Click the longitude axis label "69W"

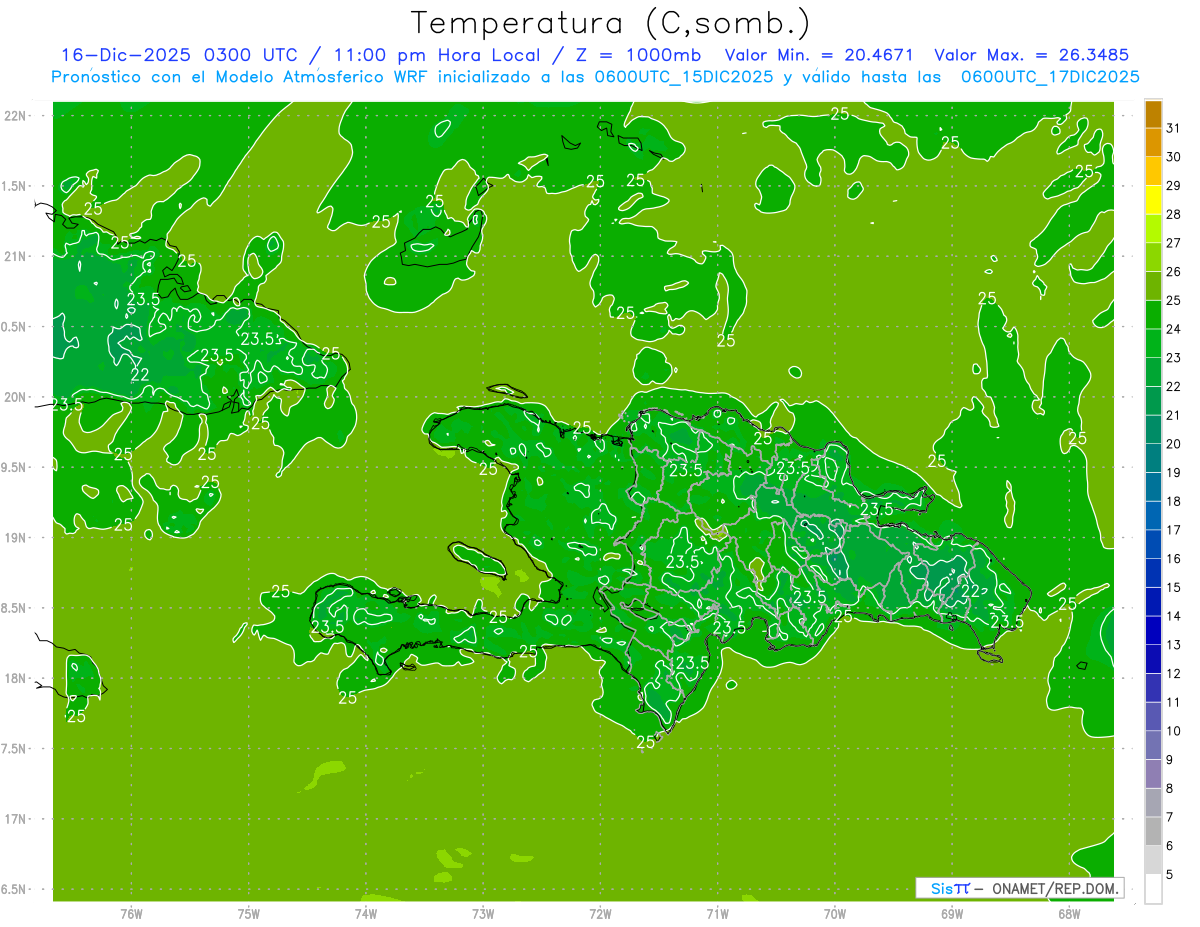[951, 913]
